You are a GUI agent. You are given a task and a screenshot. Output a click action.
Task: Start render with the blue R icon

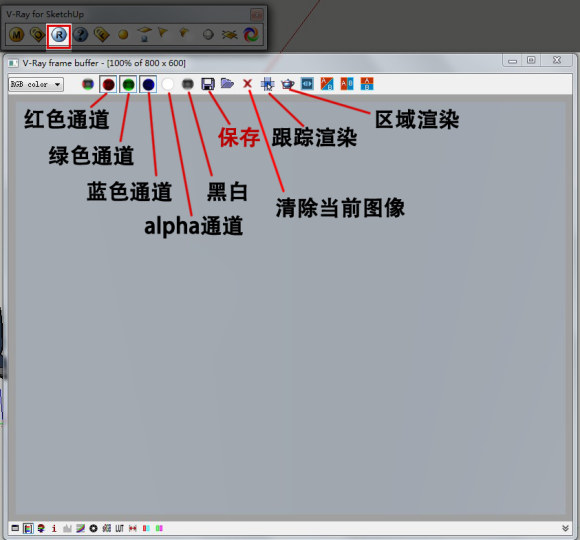tap(59, 35)
